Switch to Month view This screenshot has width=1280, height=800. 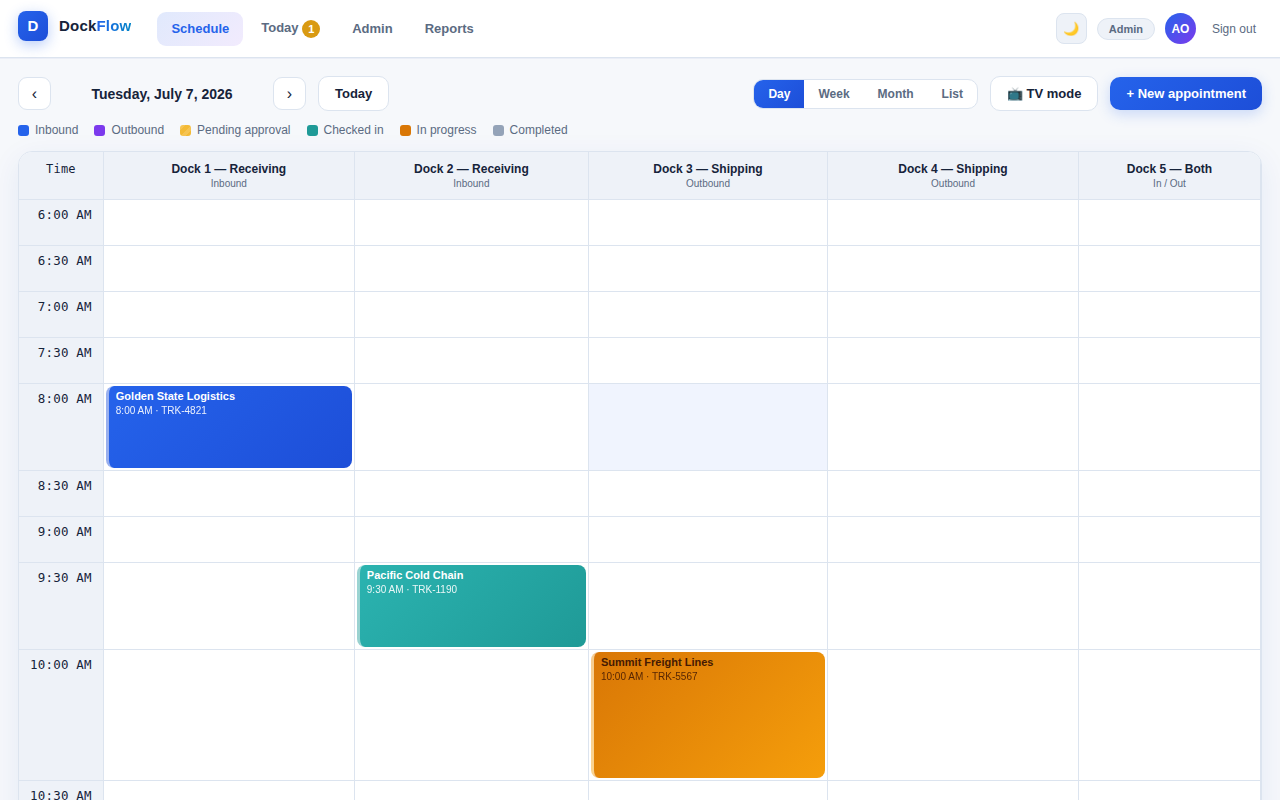[895, 94]
